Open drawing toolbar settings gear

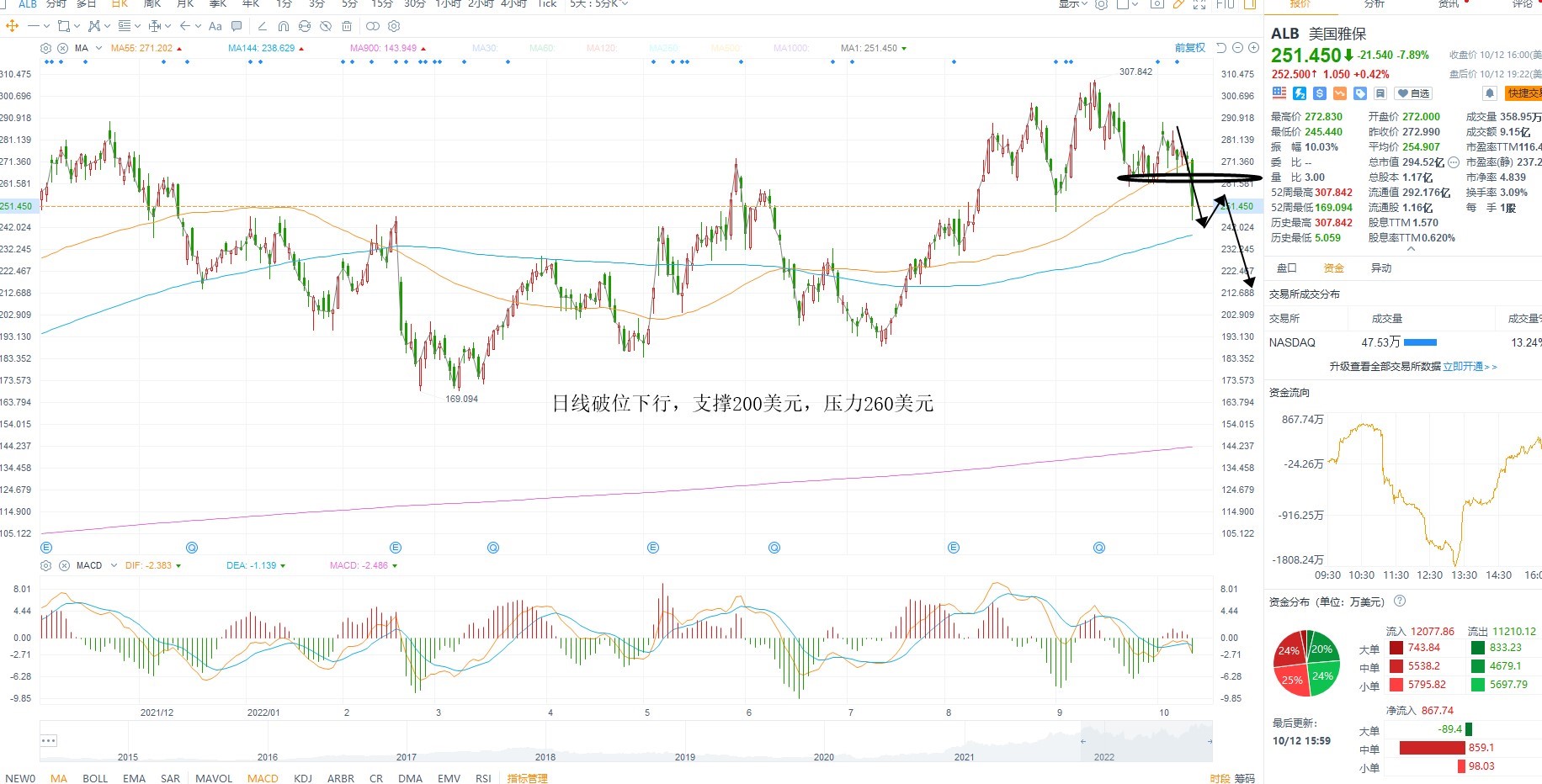pos(394,26)
